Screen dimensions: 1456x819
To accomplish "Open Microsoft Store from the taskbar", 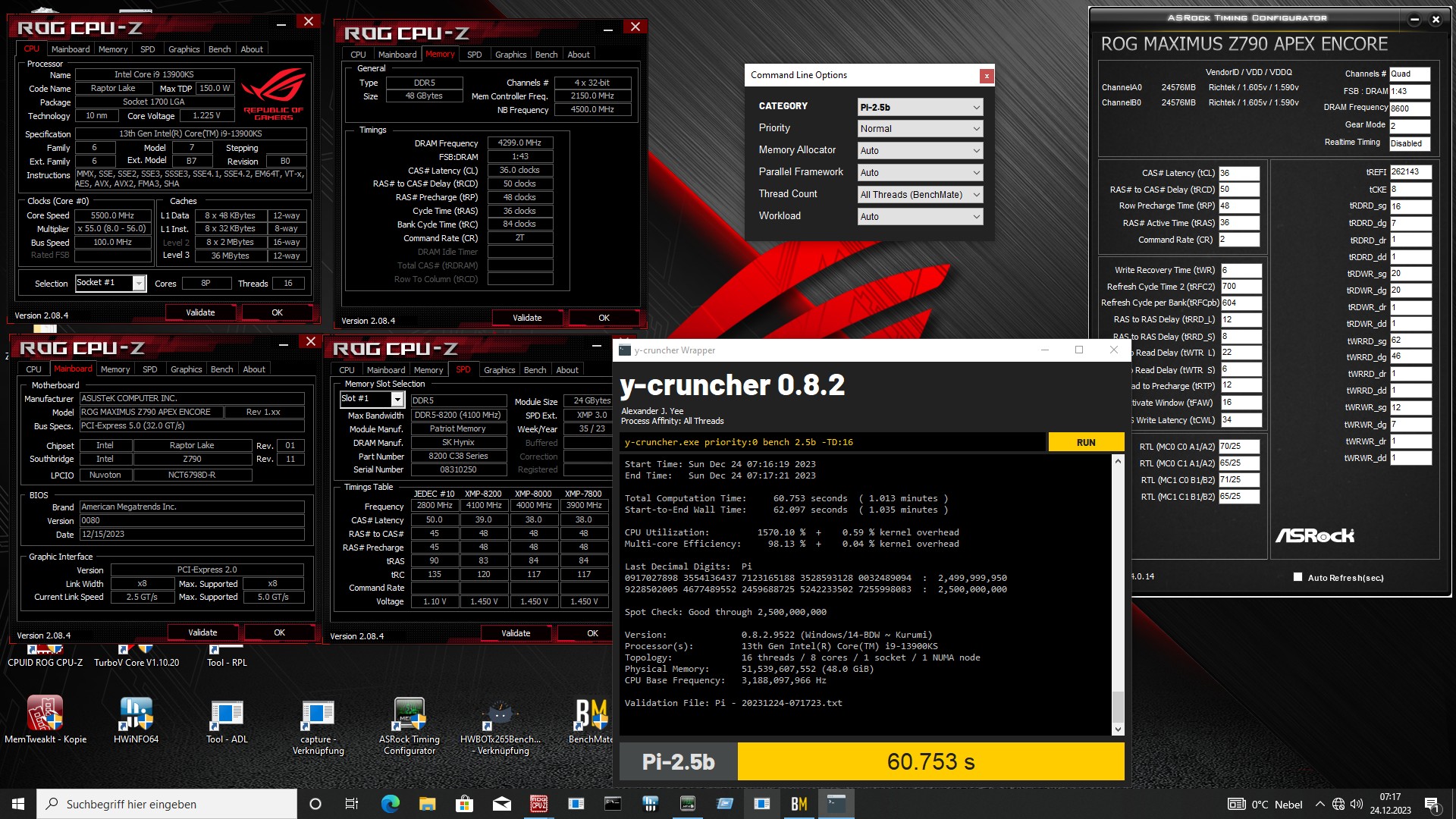I will [x=464, y=804].
